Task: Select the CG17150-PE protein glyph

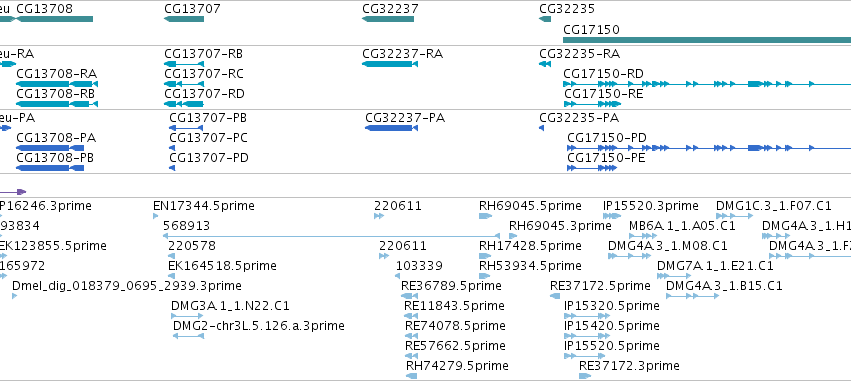Action: (x=592, y=168)
